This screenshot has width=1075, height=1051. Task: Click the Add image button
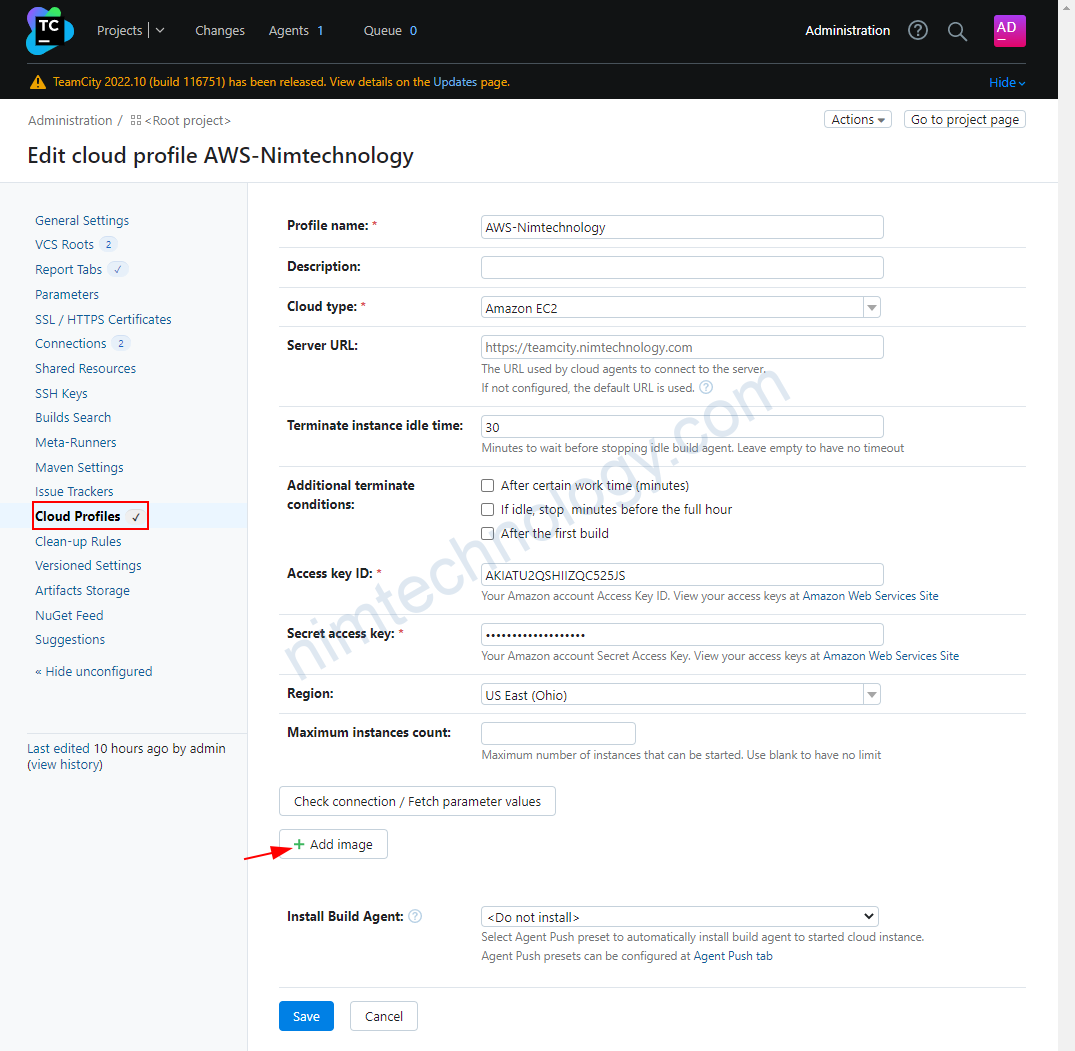pos(333,844)
